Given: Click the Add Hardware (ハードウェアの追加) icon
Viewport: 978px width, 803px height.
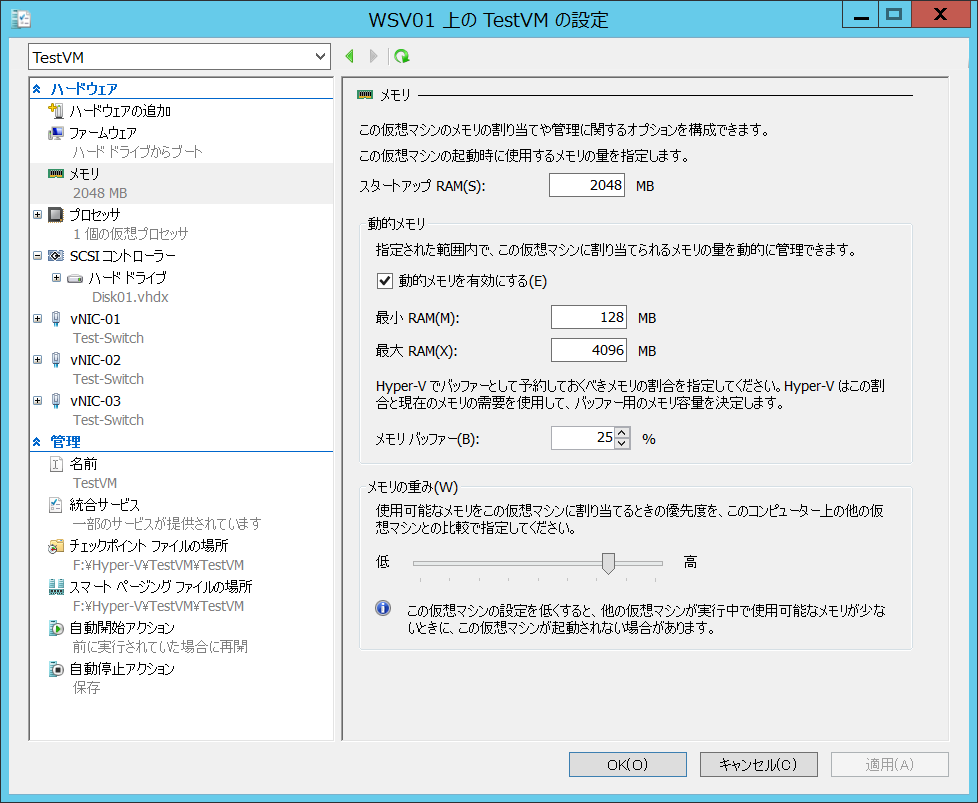Looking at the screenshot, I should click(x=56, y=111).
